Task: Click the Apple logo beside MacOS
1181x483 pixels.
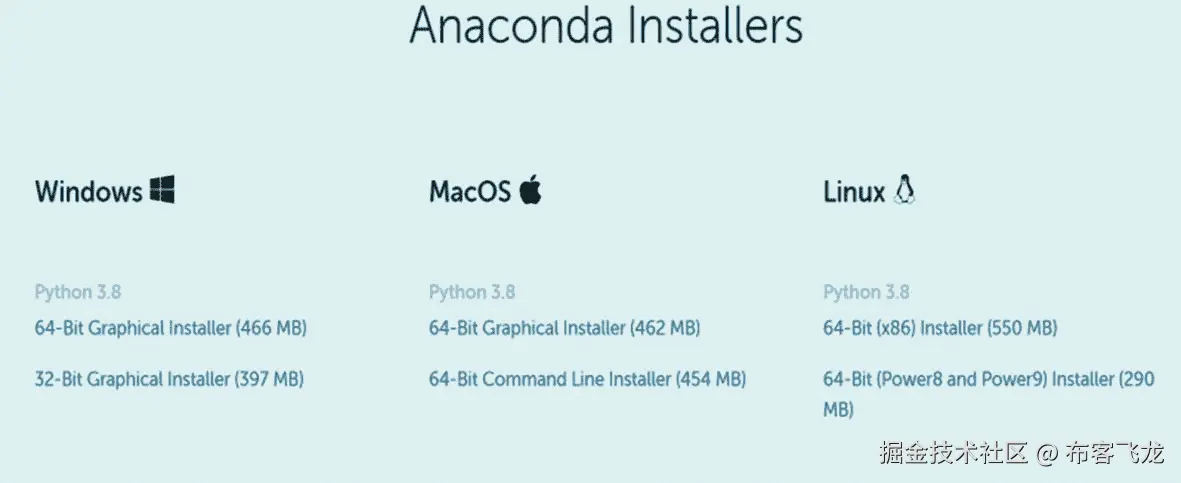Action: pos(530,189)
